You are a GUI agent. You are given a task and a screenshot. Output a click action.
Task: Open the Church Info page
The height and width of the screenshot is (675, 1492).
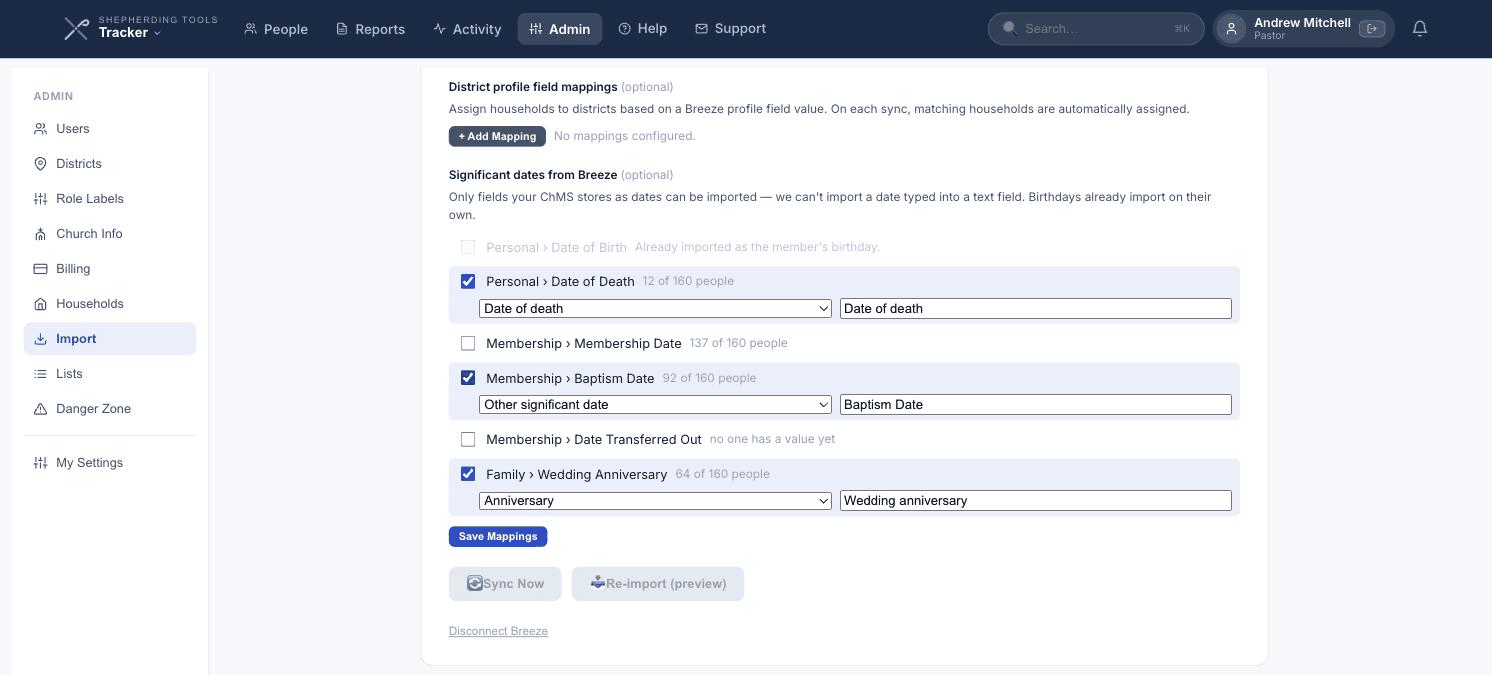click(110, 234)
